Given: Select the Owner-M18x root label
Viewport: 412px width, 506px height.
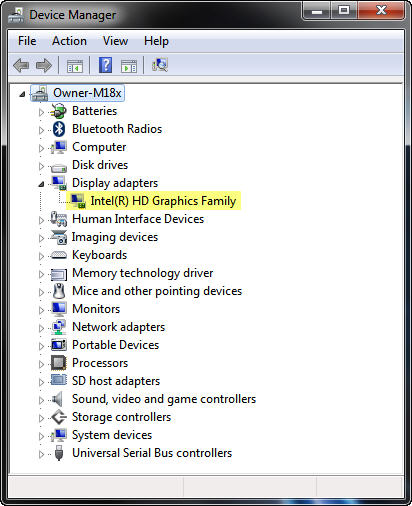Looking at the screenshot, I should point(87,93).
